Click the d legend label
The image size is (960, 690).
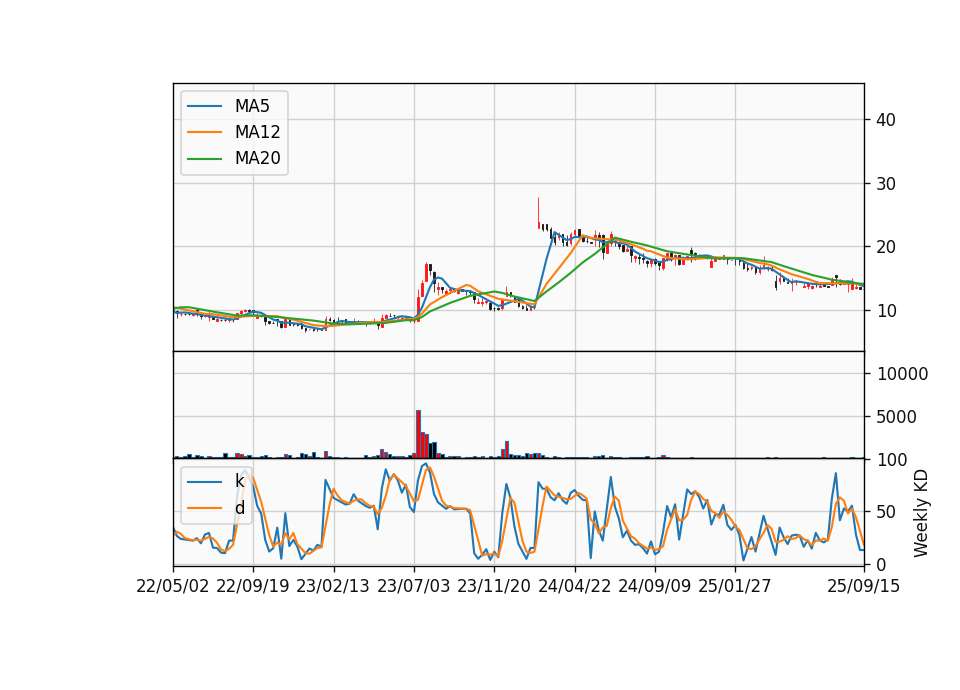(x=239, y=508)
